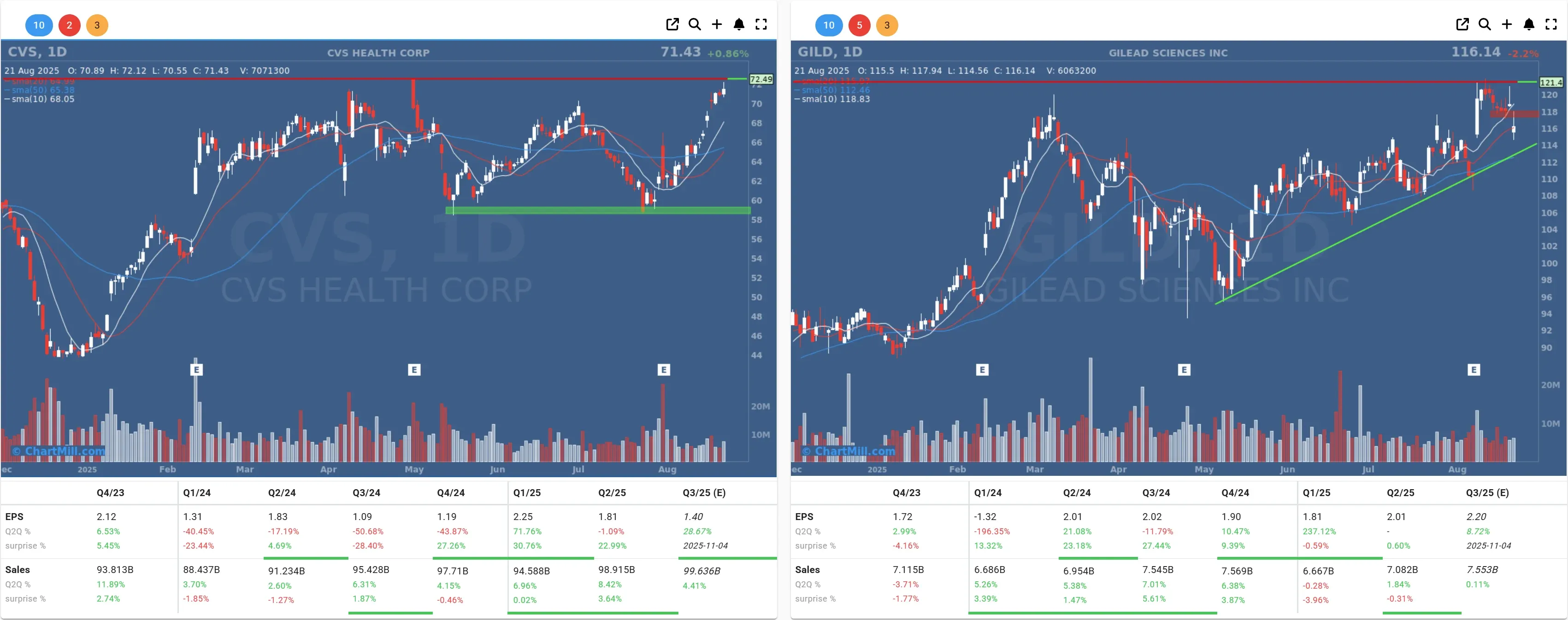Click ChartMill.com watermark link on CVS chart
Image resolution: width=1568 pixels, height=620 pixels.
(x=59, y=451)
